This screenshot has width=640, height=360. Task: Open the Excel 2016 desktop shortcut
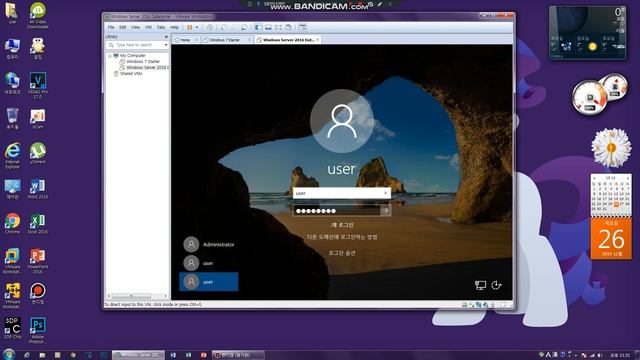click(x=38, y=223)
